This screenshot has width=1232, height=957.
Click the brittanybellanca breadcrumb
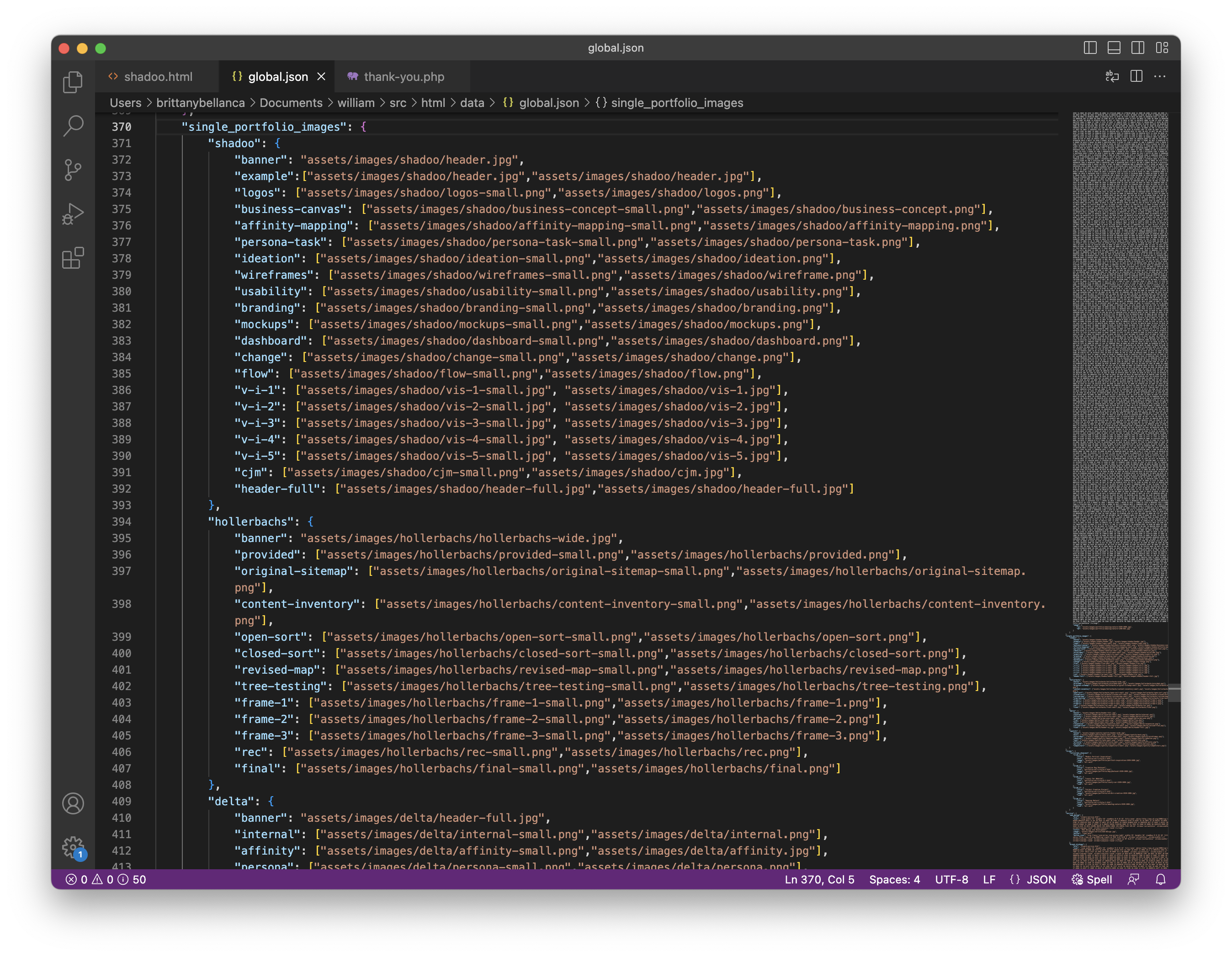(x=200, y=103)
